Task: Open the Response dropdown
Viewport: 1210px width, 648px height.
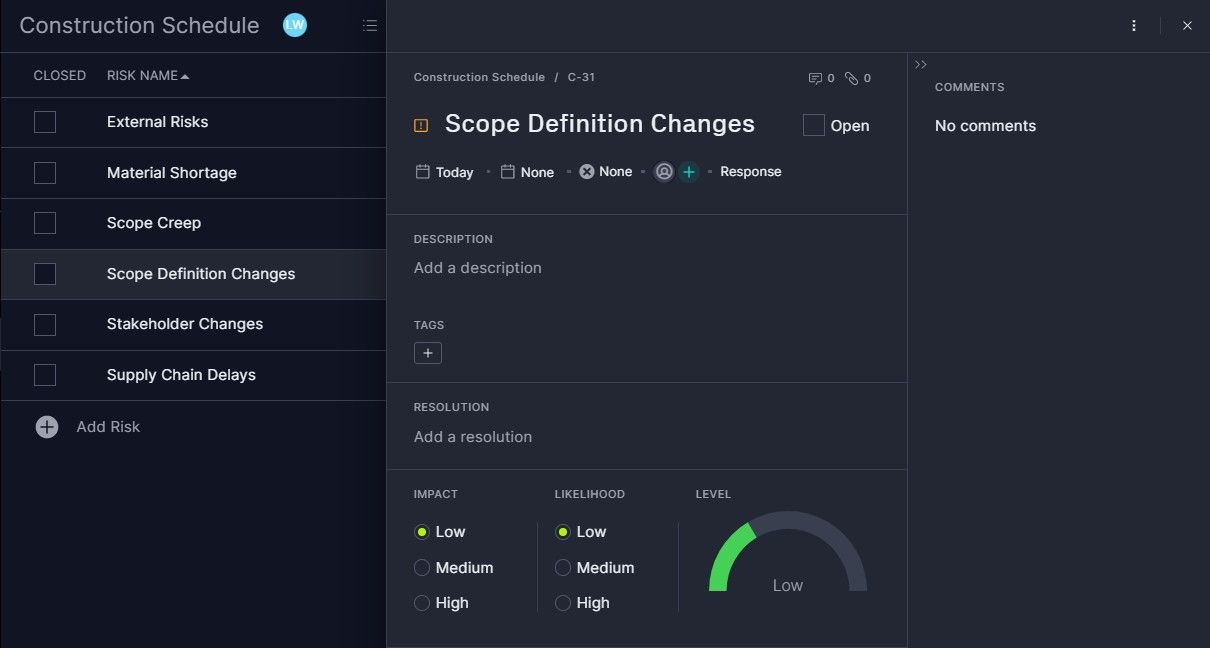Action: 750,172
